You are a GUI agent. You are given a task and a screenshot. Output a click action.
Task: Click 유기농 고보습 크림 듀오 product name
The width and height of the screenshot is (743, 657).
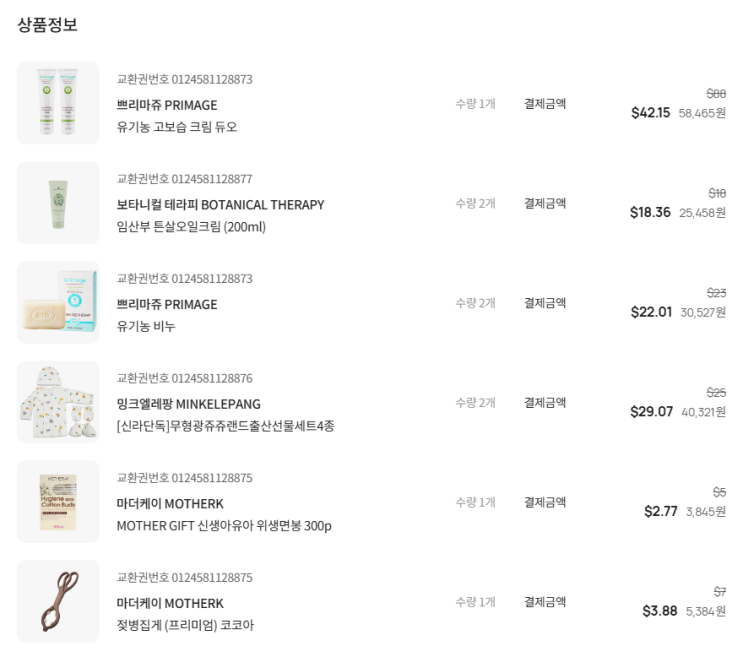[x=177, y=127]
